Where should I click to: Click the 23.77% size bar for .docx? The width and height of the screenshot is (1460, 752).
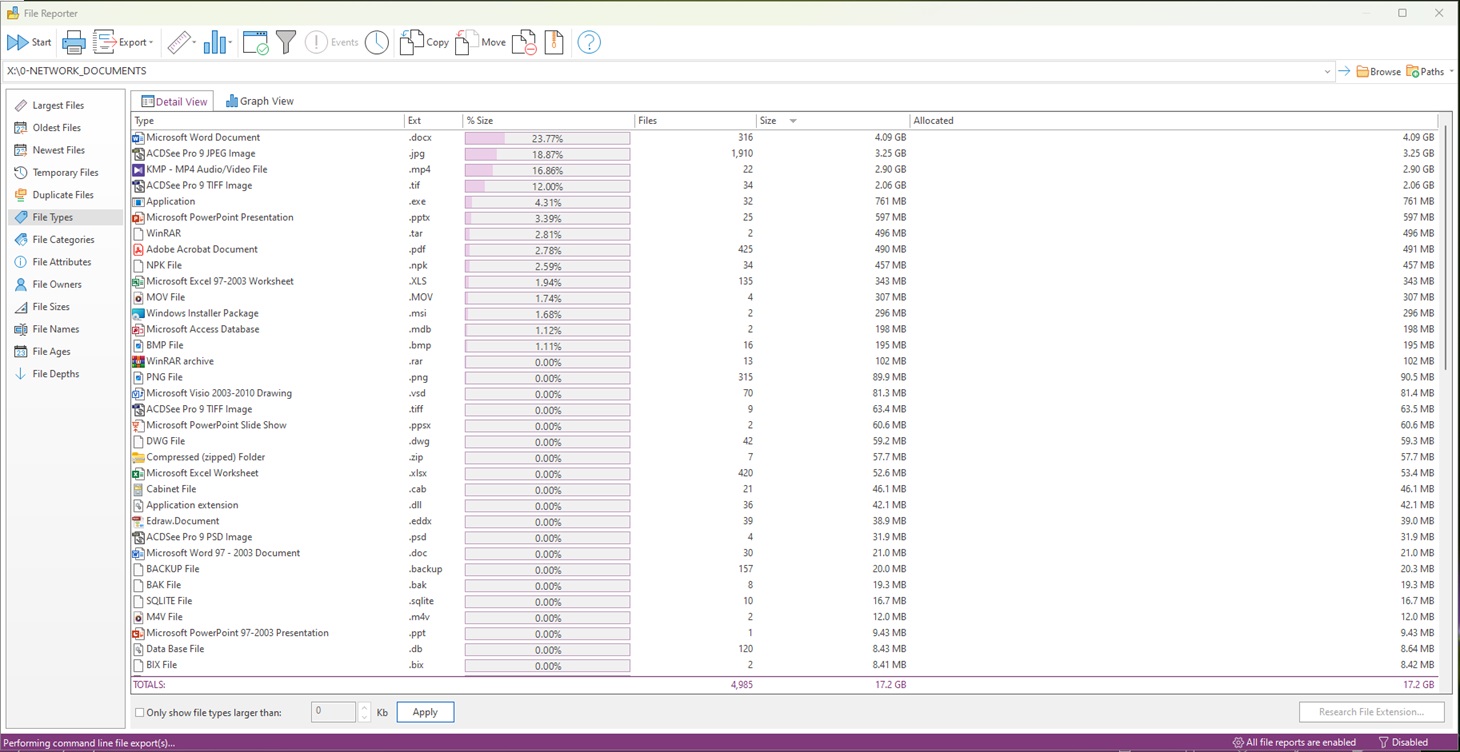click(x=547, y=138)
